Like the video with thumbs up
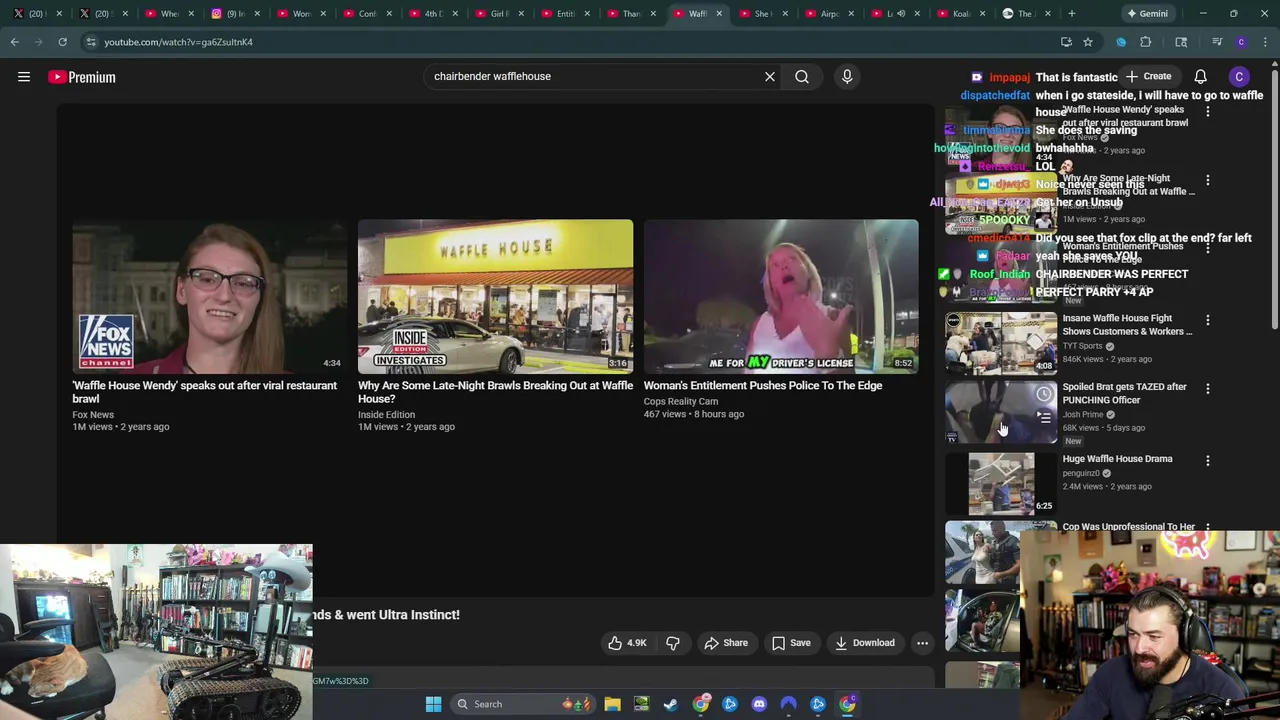 [x=627, y=643]
